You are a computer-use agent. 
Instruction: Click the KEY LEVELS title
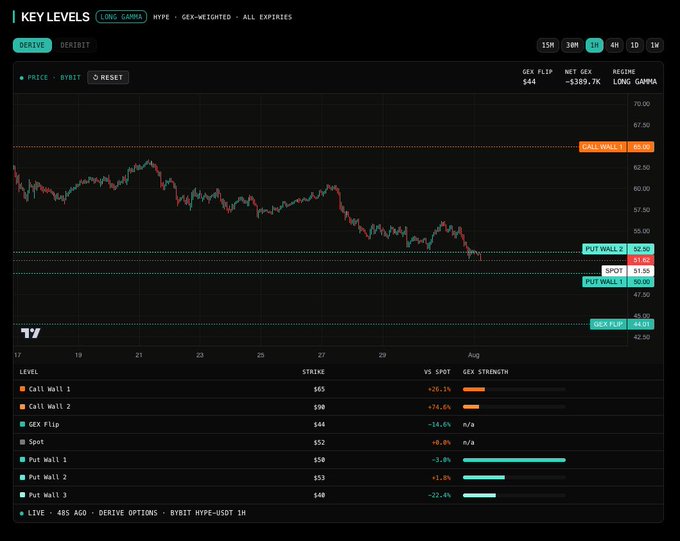[55, 17]
